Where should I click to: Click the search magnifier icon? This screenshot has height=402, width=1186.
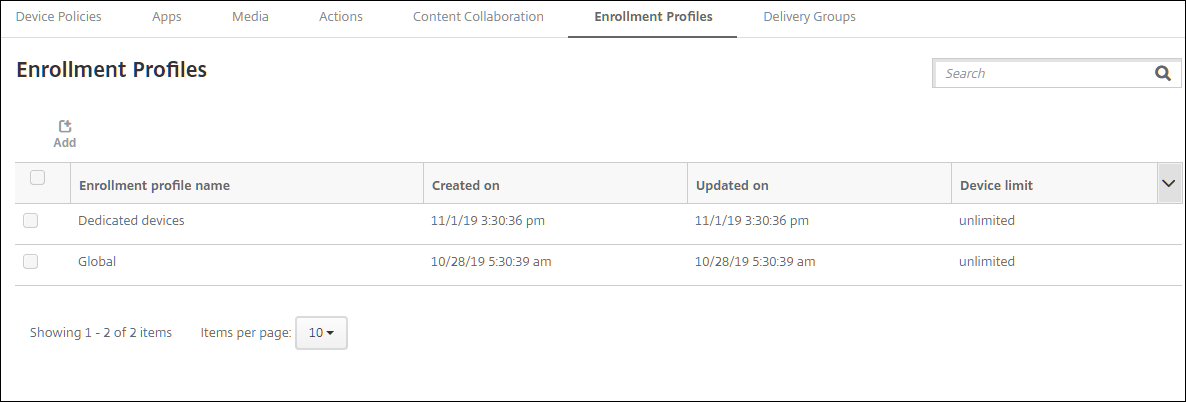tap(1162, 73)
